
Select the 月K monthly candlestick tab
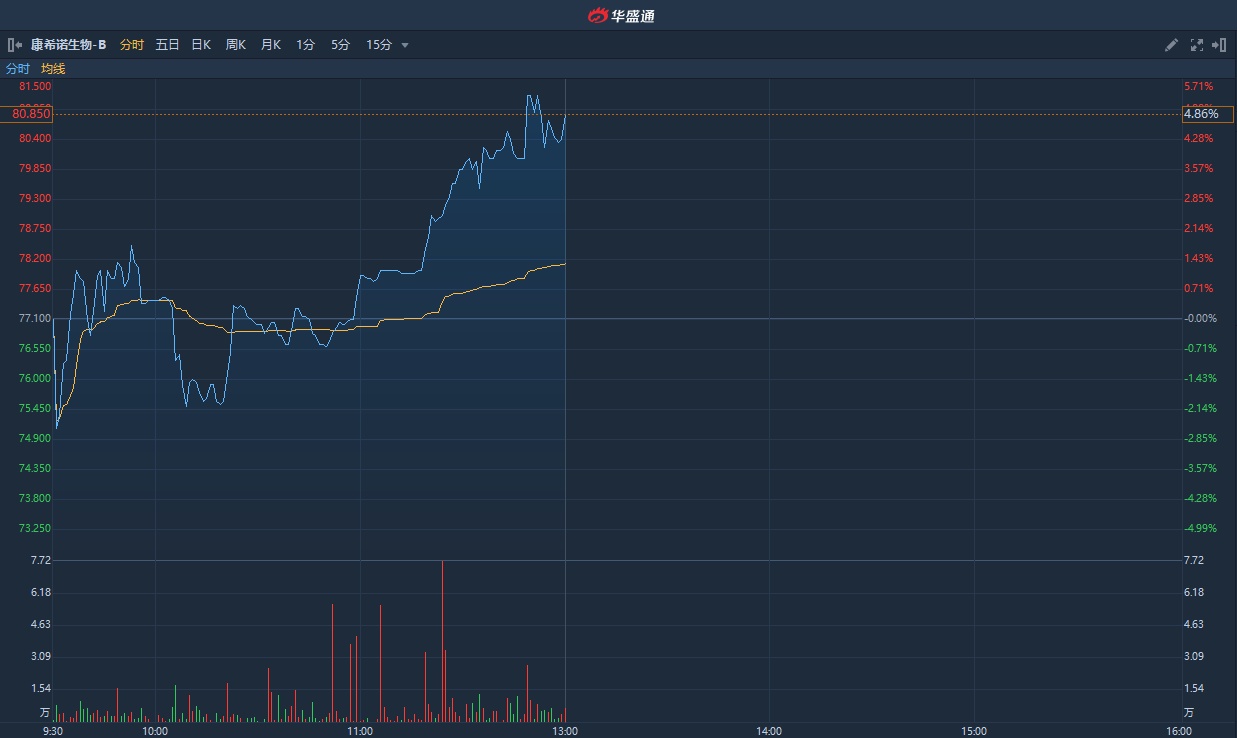pyautogui.click(x=271, y=45)
